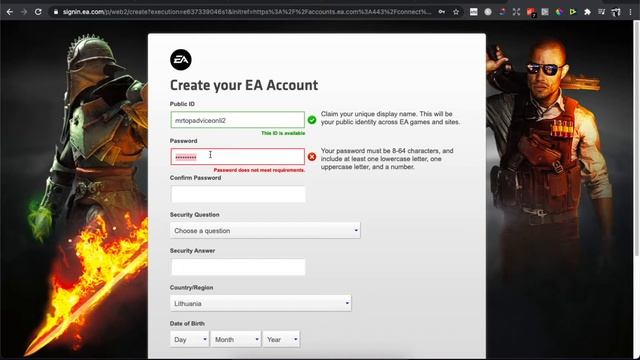Edit the Public ID field
Viewport: 640px width, 360px height.
238,120
